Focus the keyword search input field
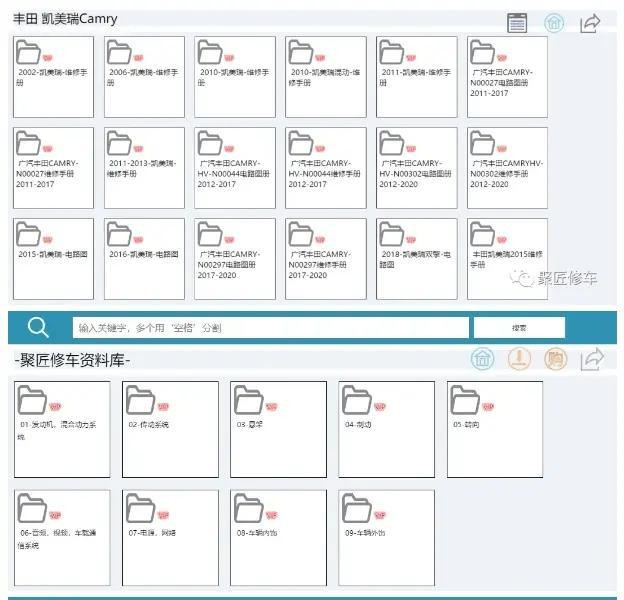 click(x=271, y=328)
